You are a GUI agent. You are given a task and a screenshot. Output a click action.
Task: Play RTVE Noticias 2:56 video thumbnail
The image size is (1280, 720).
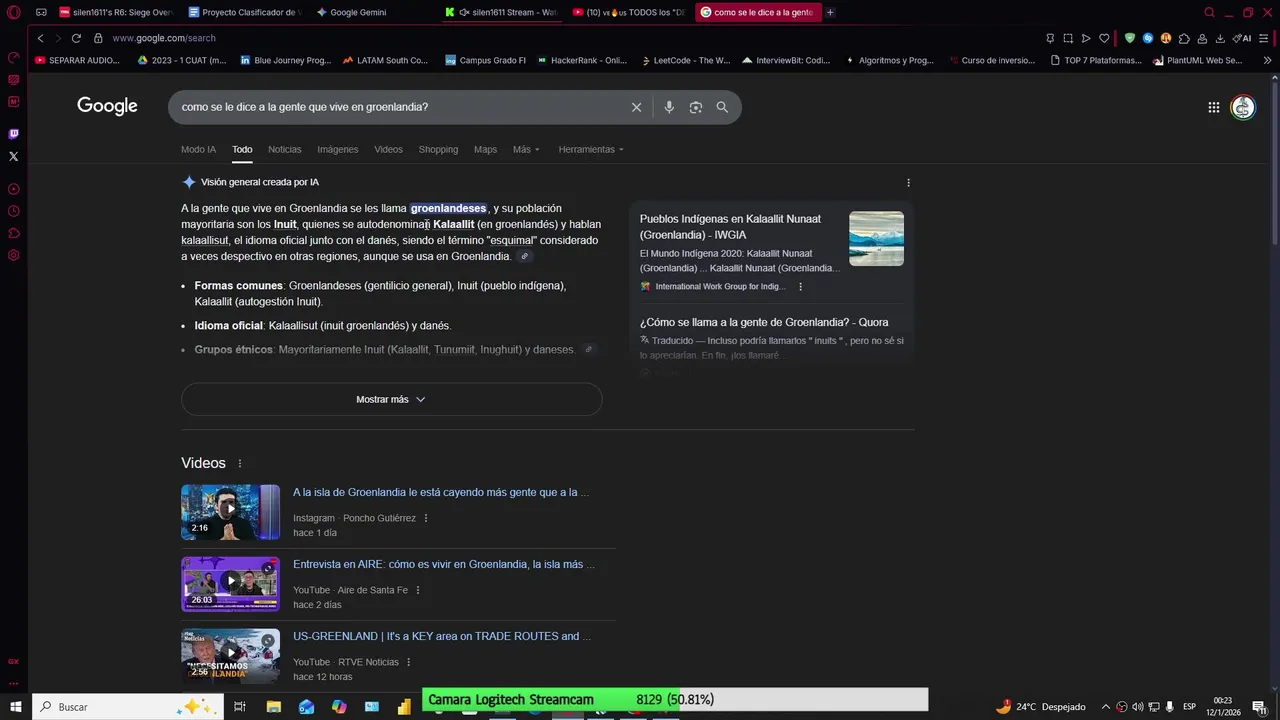click(230, 656)
